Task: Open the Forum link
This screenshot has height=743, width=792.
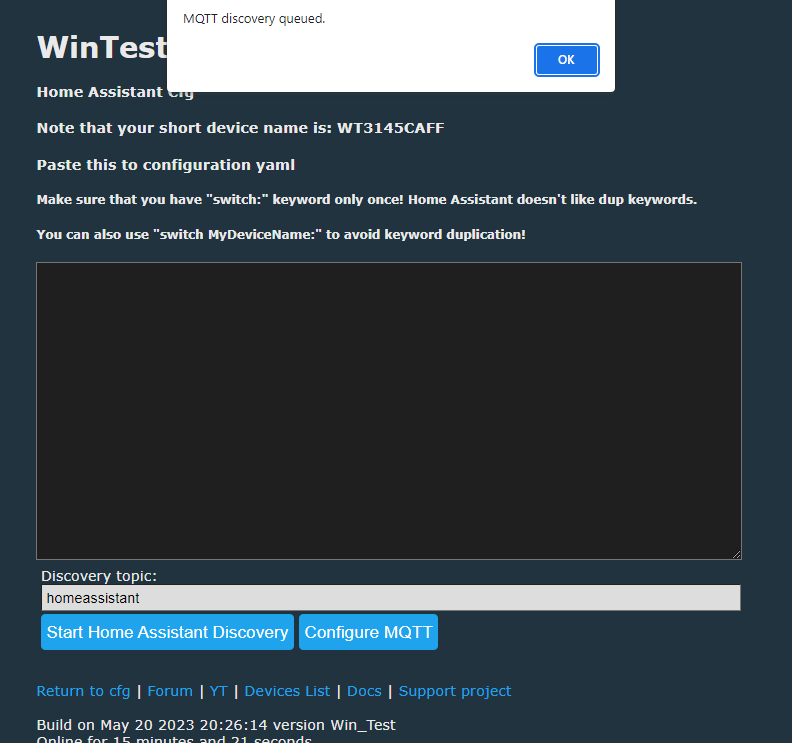Action: coord(170,690)
